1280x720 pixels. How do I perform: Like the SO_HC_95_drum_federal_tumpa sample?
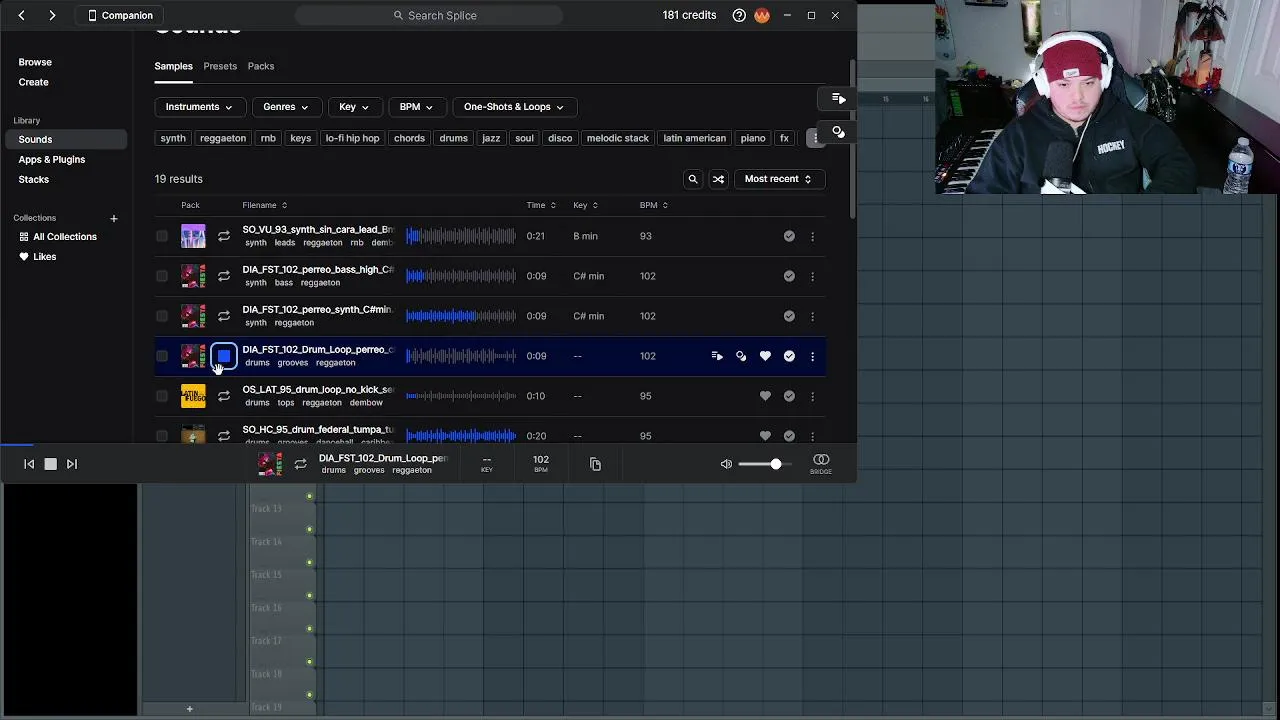click(x=765, y=436)
